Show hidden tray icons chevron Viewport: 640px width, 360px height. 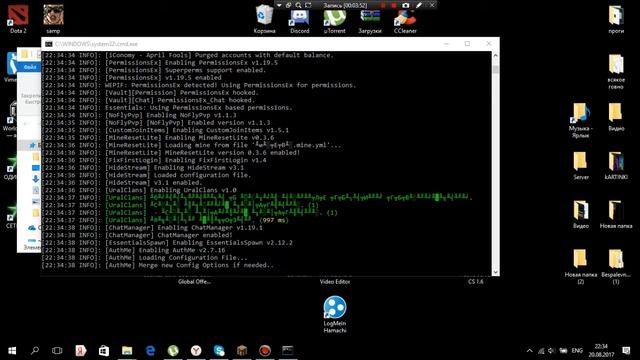(529, 351)
